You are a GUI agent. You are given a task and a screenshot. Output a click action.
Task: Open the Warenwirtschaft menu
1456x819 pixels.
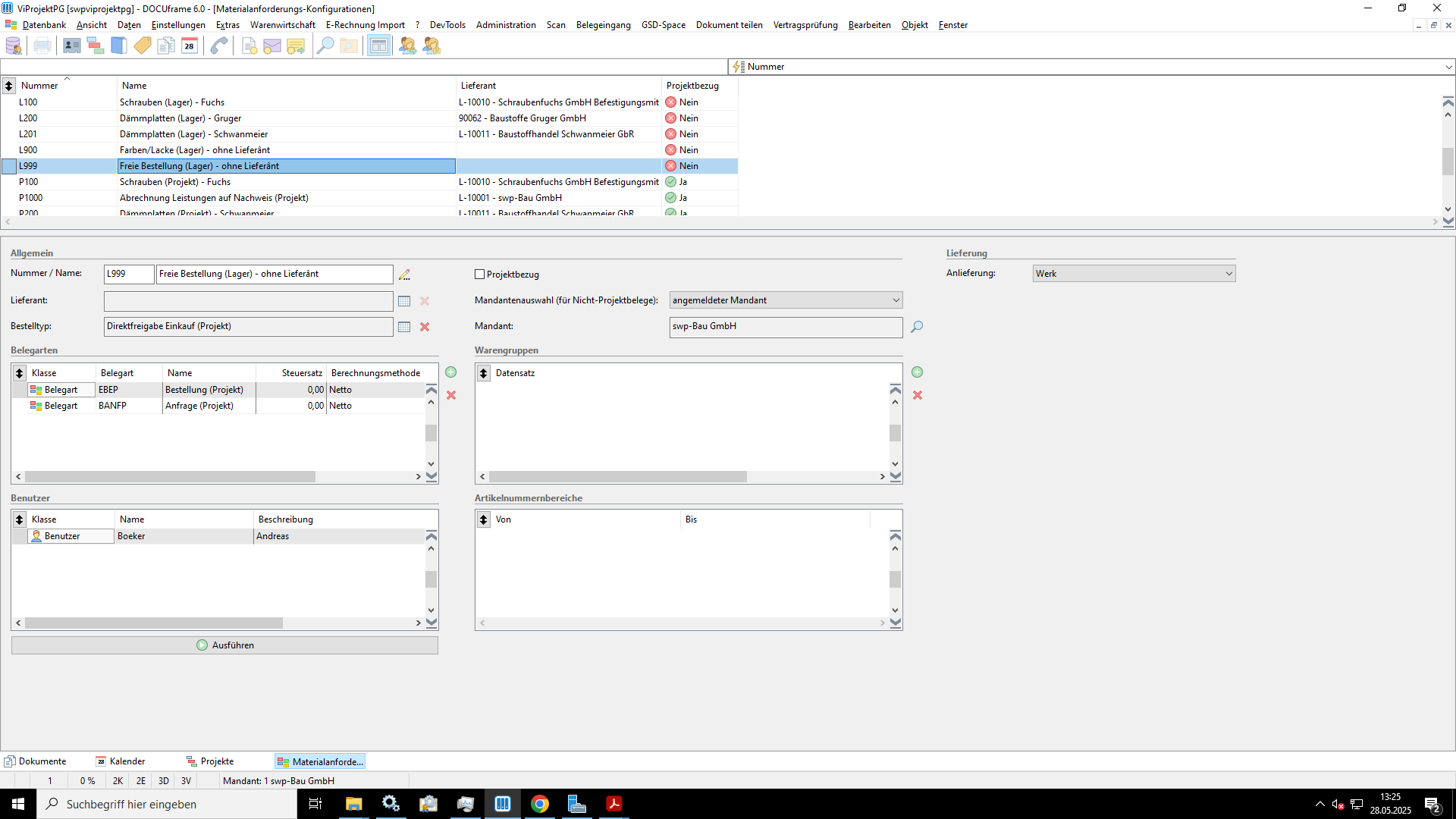pyautogui.click(x=283, y=25)
